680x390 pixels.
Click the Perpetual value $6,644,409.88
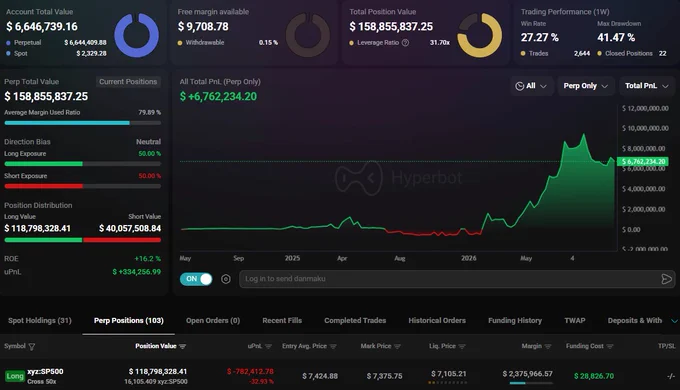[85, 43]
